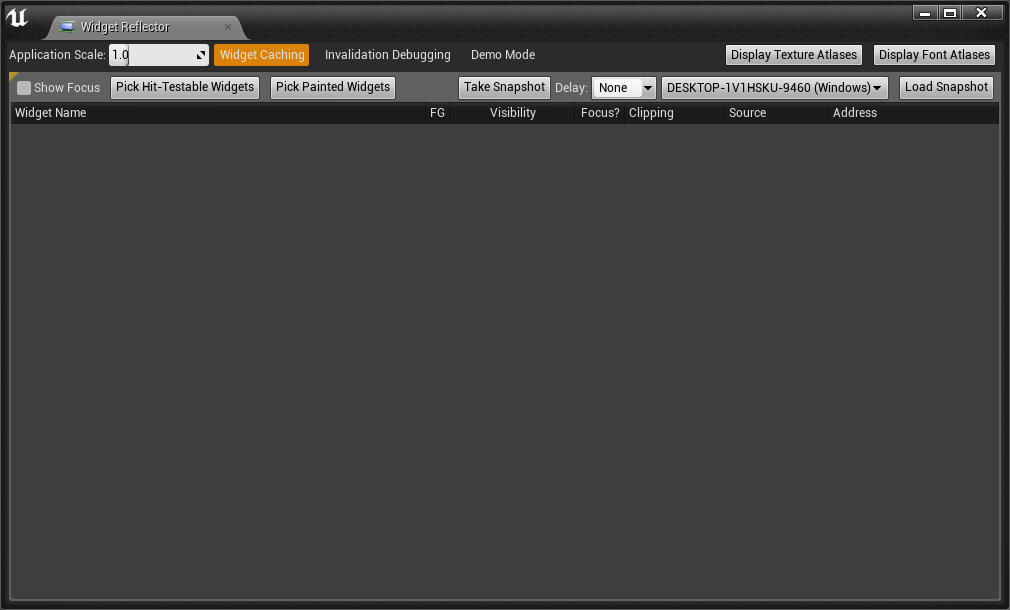
Task: Click inside the Application Scale input field
Action: (x=150, y=54)
